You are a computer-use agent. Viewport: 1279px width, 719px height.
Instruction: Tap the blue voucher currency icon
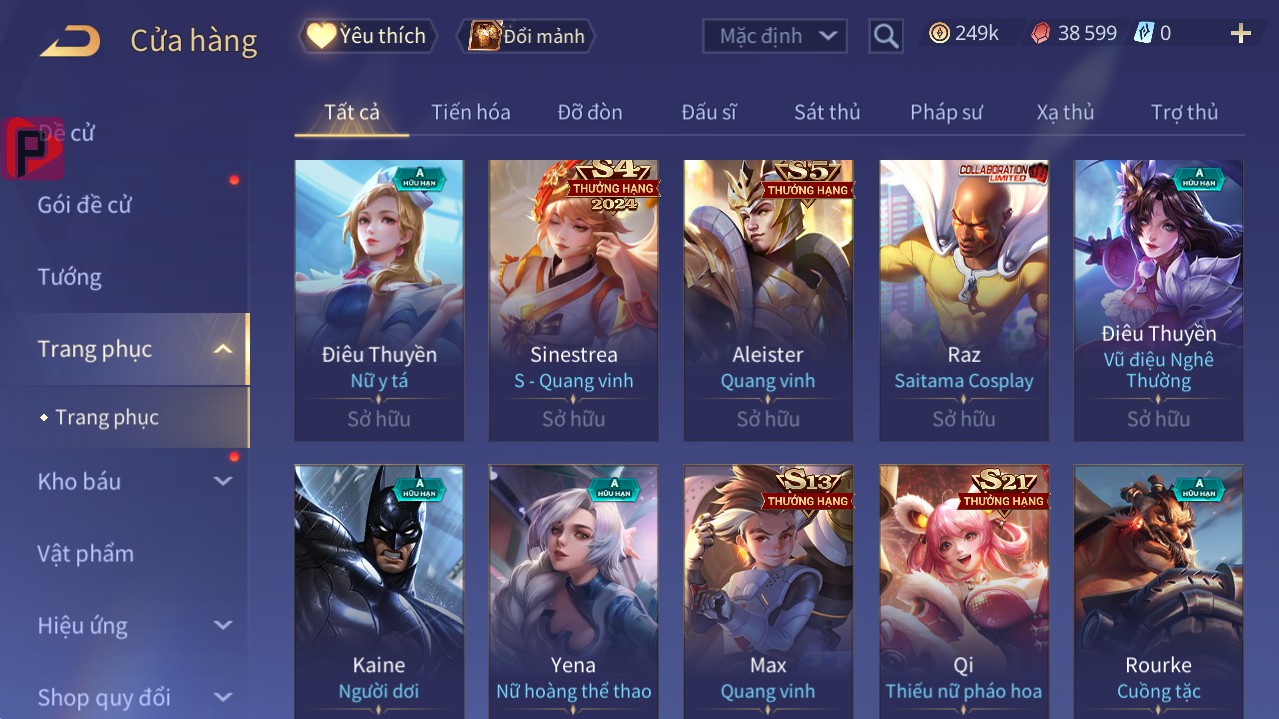pyautogui.click(x=1143, y=33)
